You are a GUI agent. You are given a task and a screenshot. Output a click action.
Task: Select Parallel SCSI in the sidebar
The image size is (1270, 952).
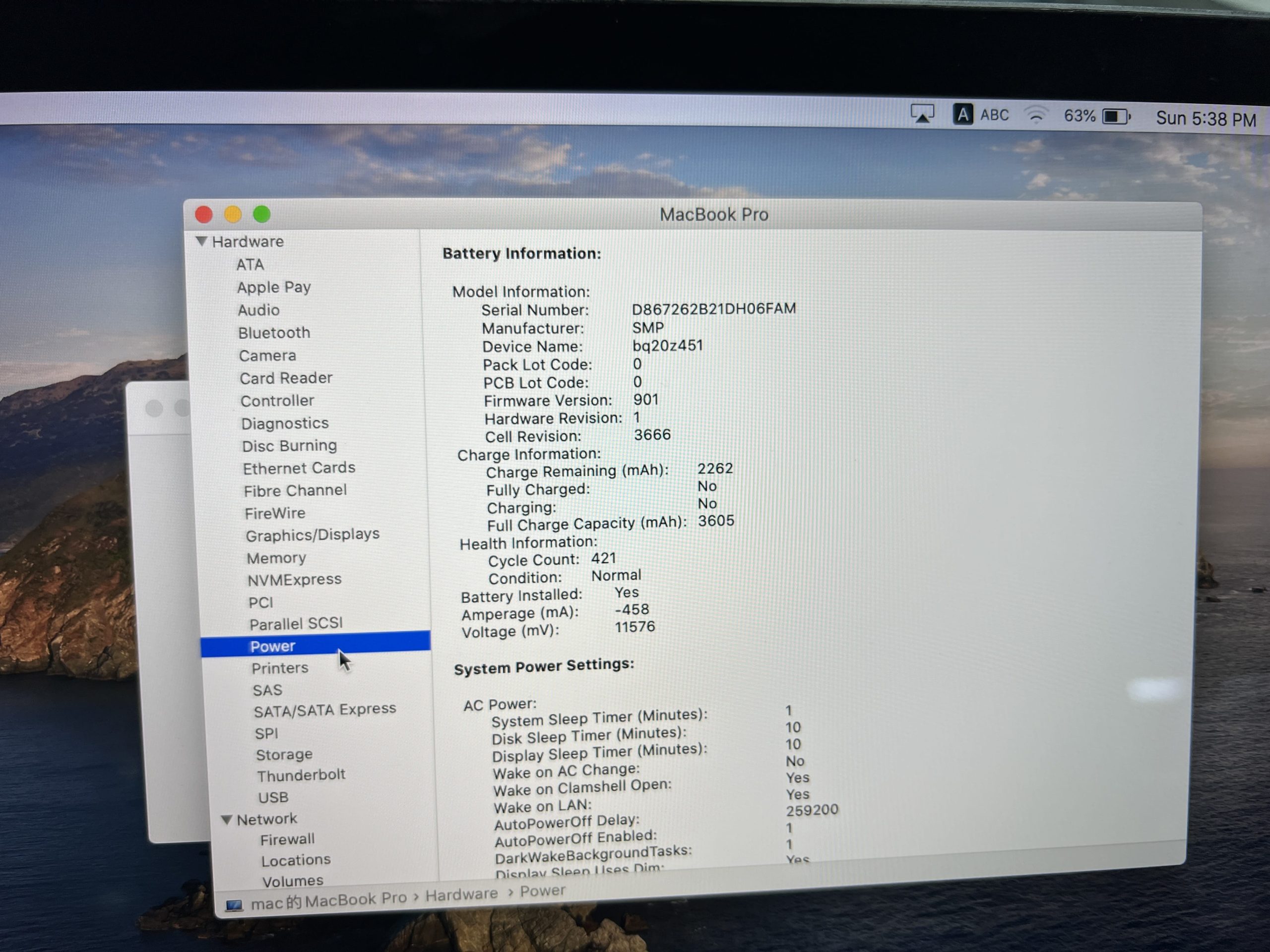[296, 624]
